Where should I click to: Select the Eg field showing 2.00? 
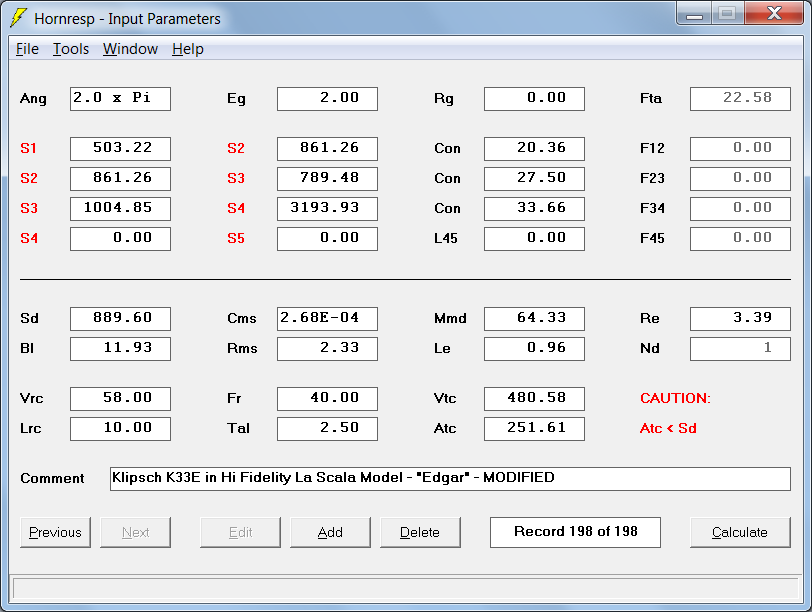(327, 98)
